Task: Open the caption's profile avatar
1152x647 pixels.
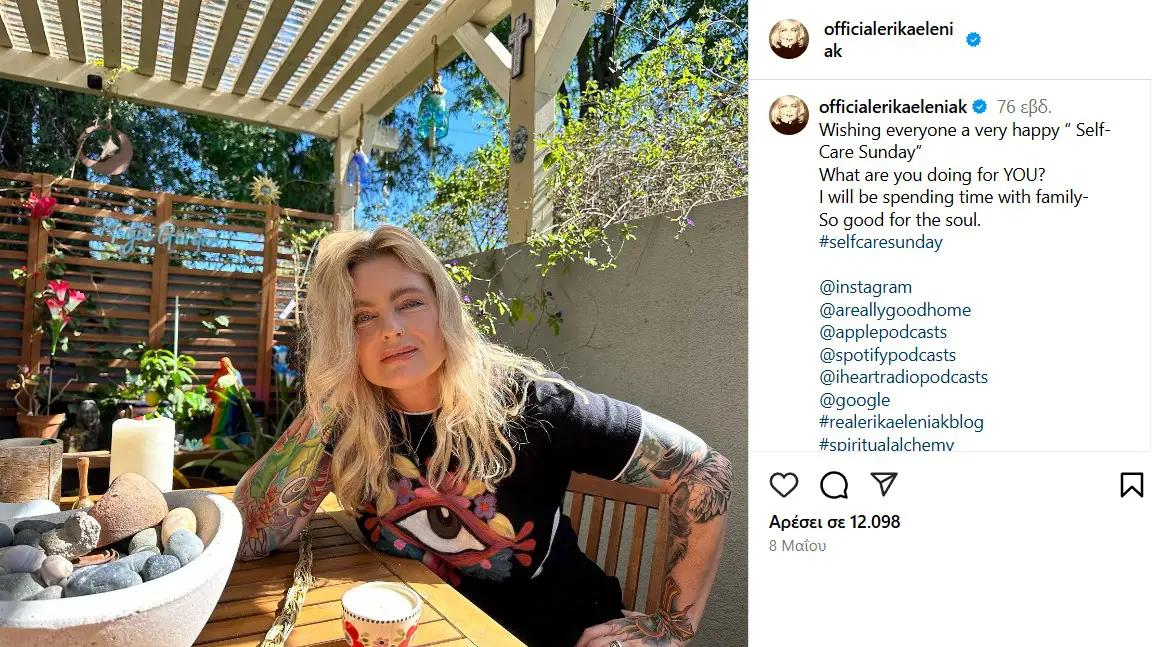Action: click(789, 115)
